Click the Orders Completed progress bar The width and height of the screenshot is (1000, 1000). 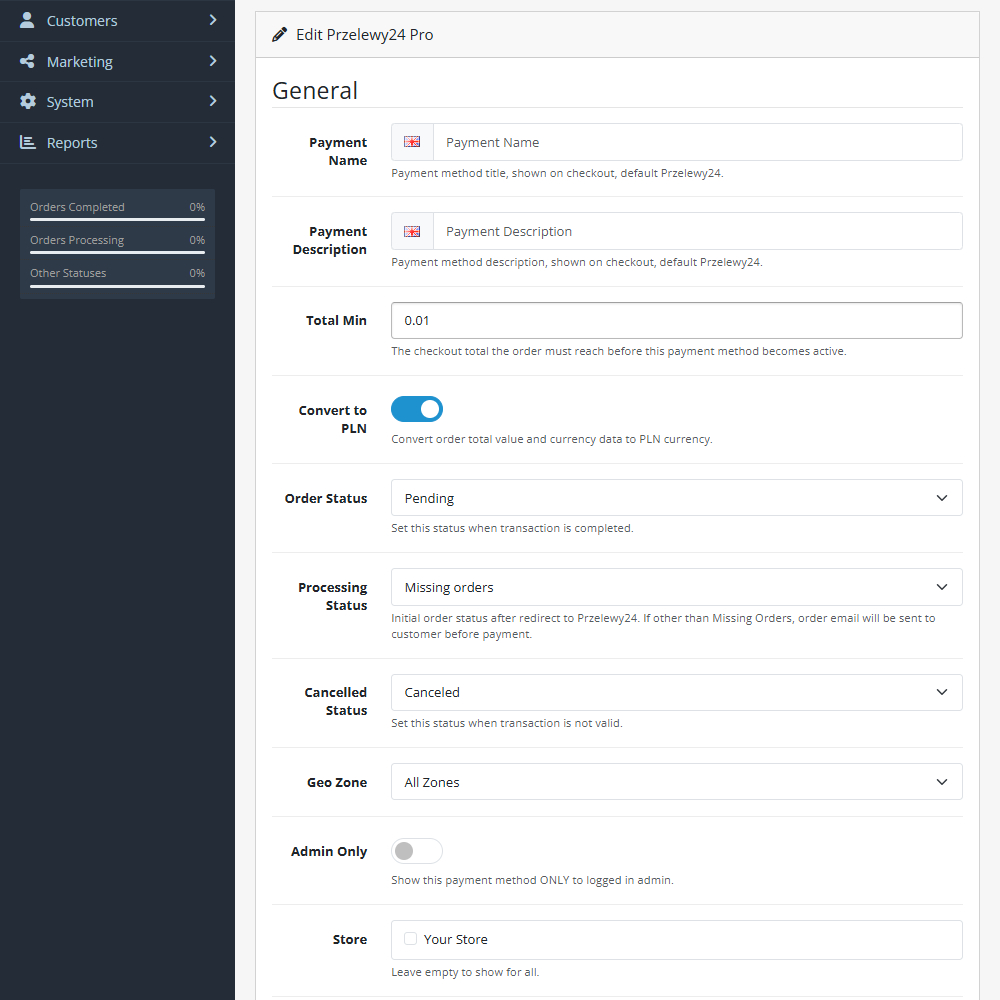click(x=117, y=219)
